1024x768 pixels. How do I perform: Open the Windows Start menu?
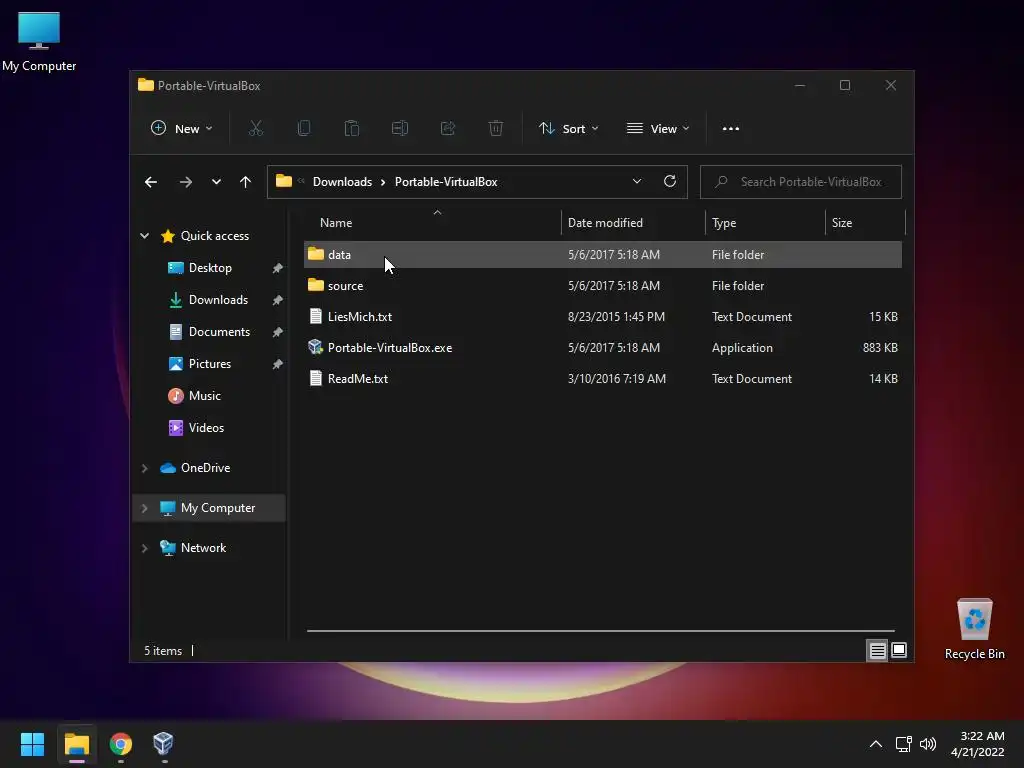[32, 744]
